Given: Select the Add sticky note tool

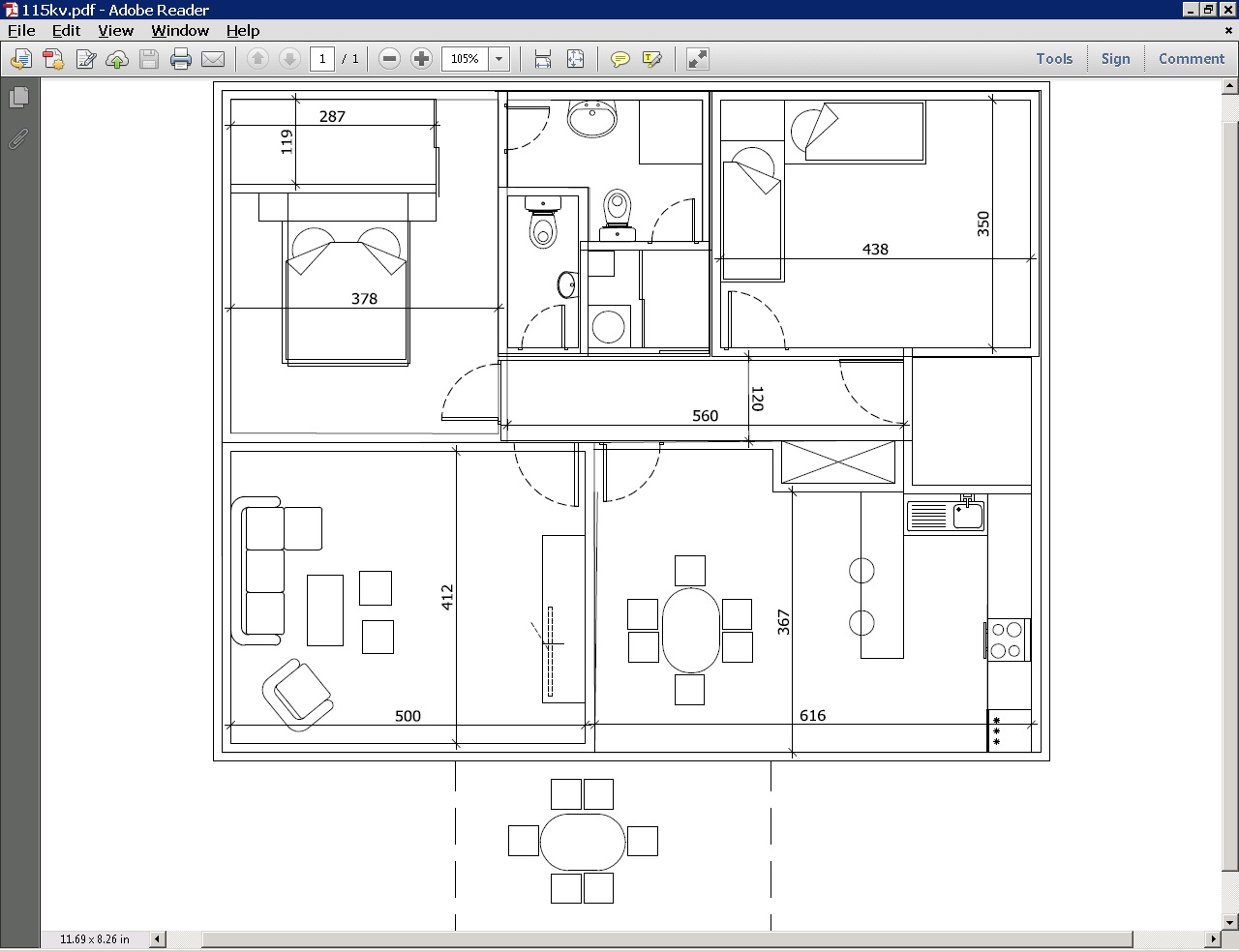Looking at the screenshot, I should click(620, 60).
